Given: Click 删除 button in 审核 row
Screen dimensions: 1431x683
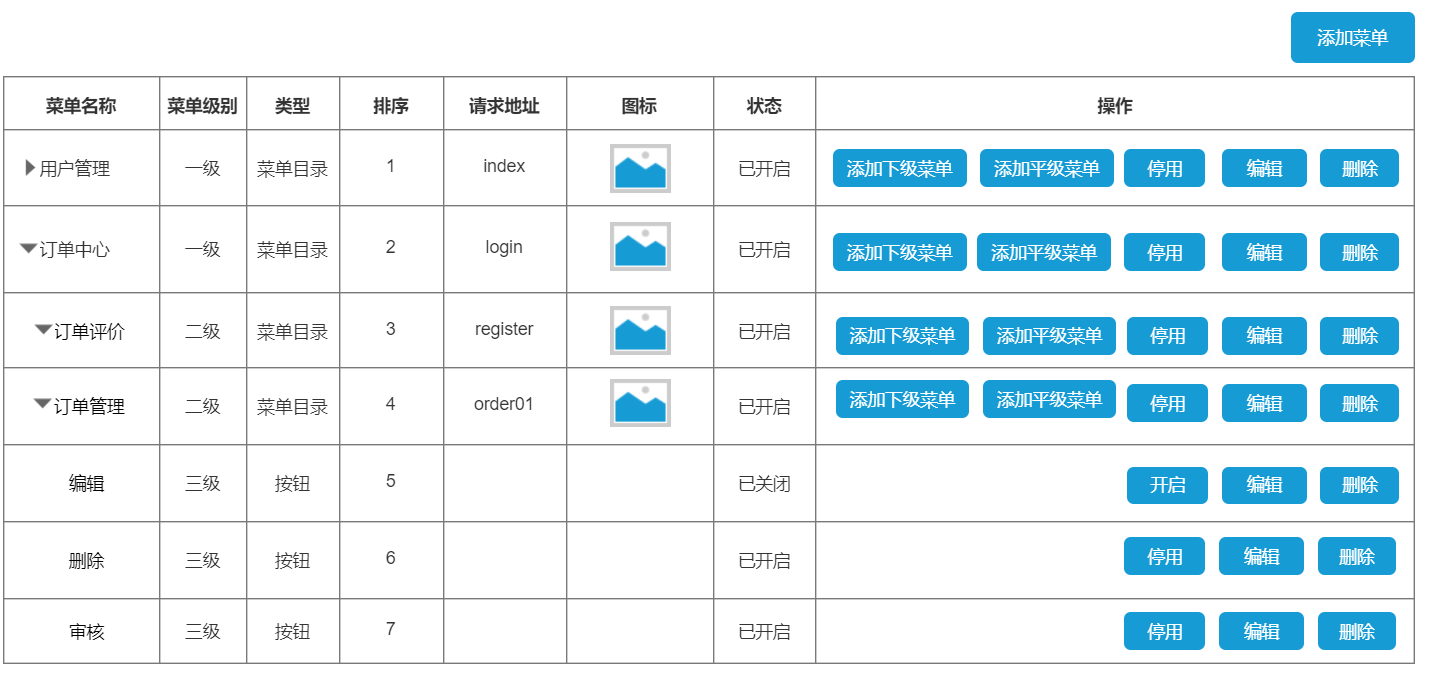Looking at the screenshot, I should pos(1356,631).
